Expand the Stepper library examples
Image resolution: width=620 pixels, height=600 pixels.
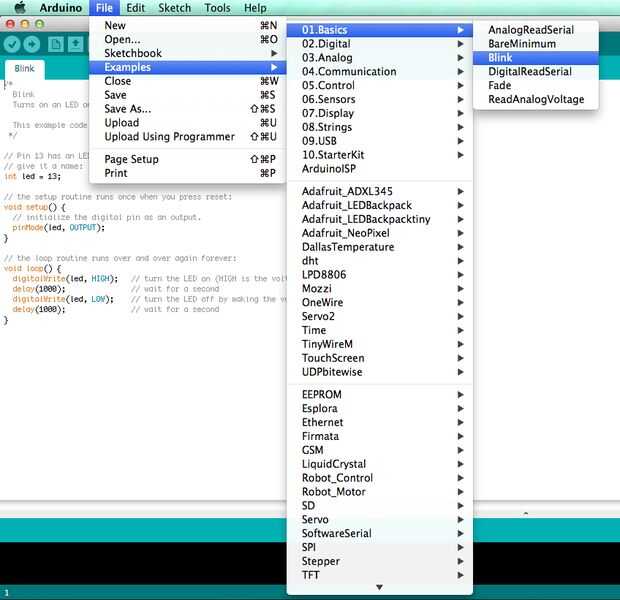pyautogui.click(x=379, y=561)
